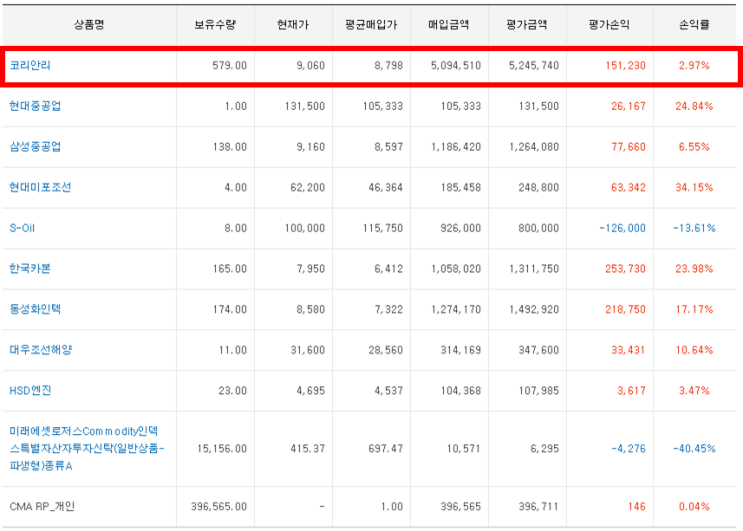Open the 미래에셋로저스Commodity fund link
Screen dimensions: 743x531
(87, 449)
